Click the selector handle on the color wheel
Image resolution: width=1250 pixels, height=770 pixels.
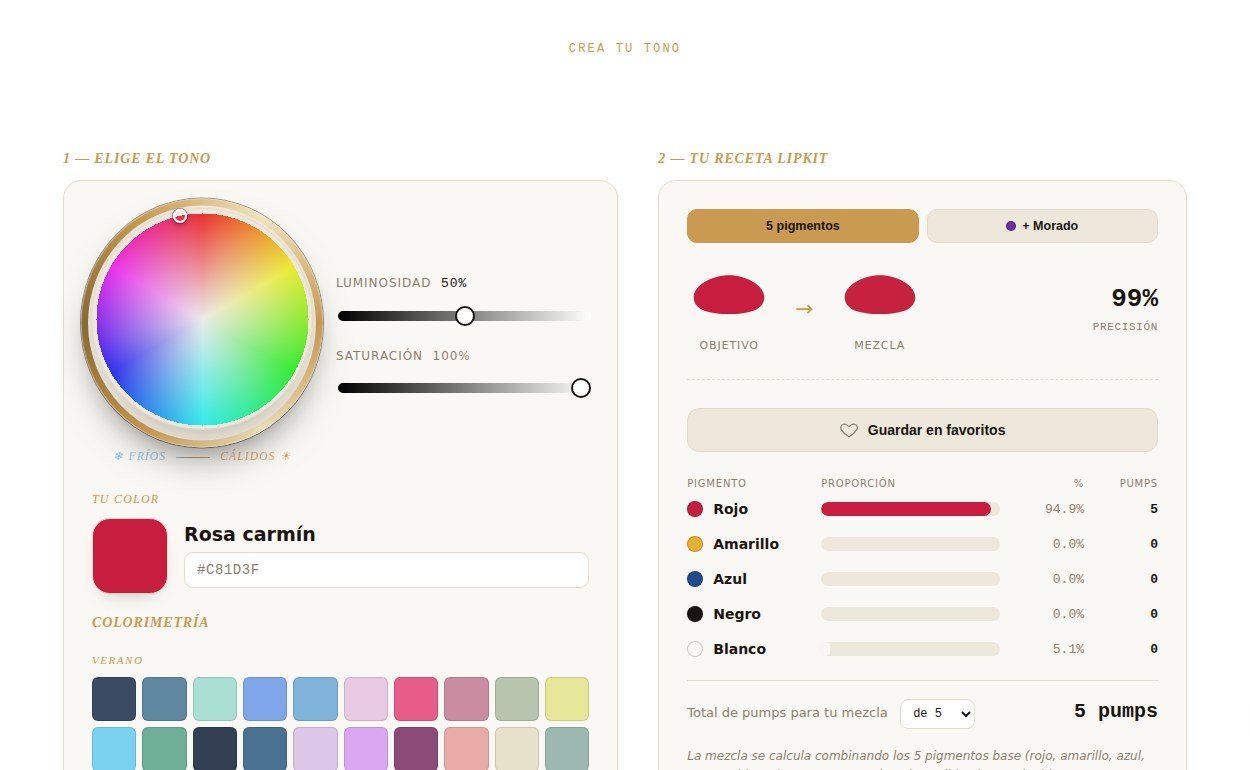tap(180, 215)
